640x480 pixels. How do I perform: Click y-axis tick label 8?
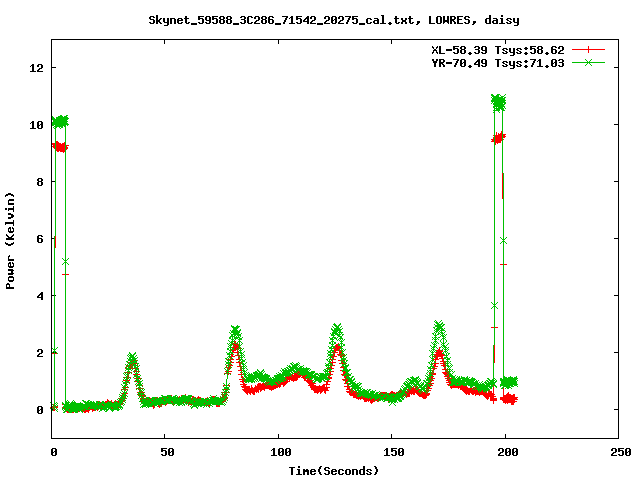40,182
